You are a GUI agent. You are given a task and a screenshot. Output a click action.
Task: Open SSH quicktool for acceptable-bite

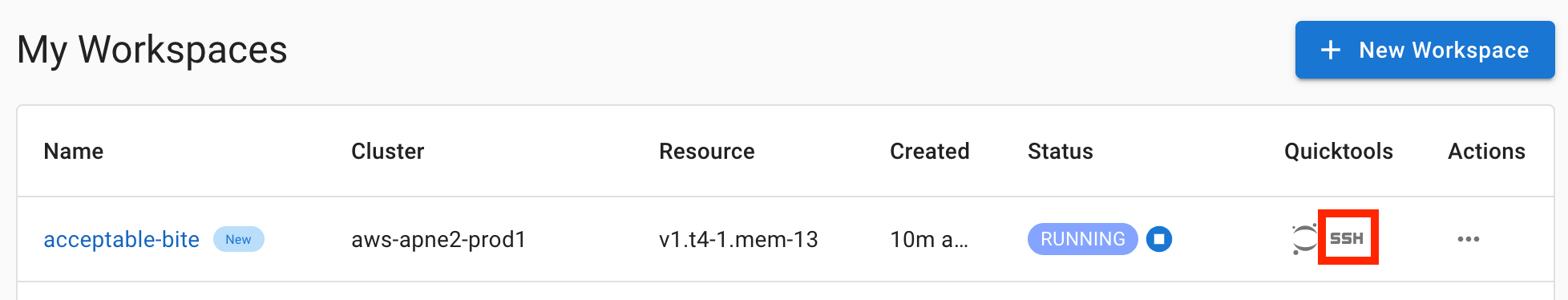coord(1347,238)
